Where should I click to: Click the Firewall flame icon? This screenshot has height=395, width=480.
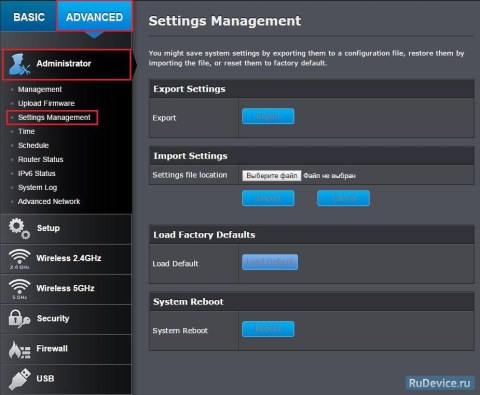point(19,349)
